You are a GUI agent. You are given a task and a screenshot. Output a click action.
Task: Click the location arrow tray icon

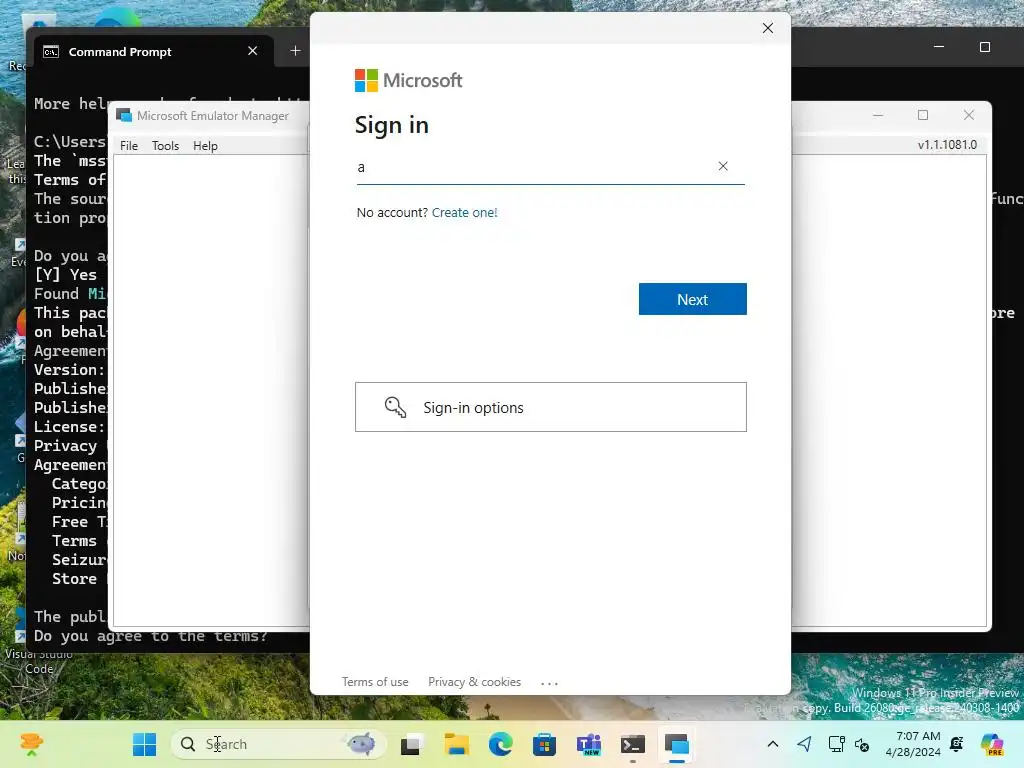[805, 744]
